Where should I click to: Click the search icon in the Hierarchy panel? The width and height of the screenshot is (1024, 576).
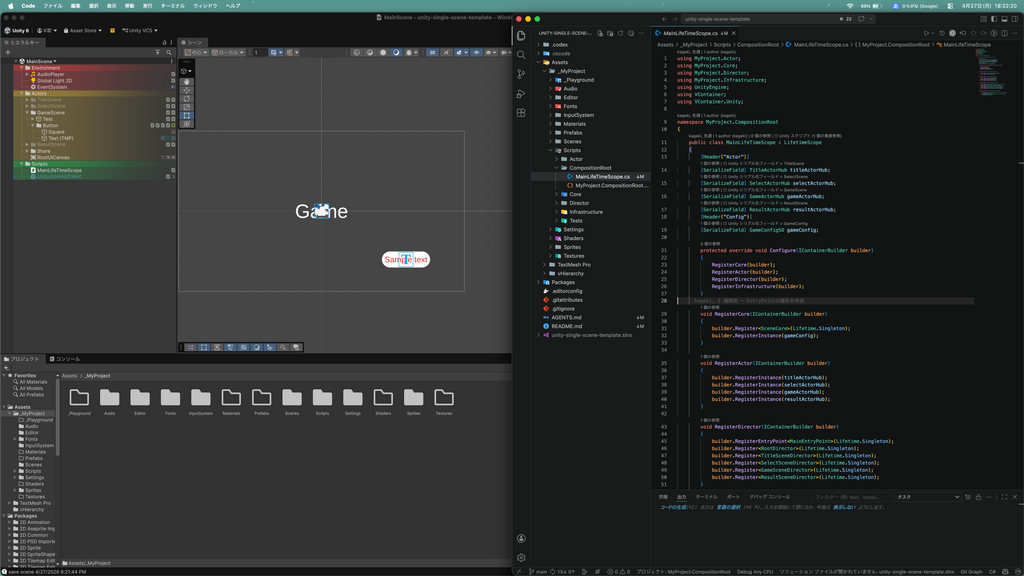(x=169, y=52)
